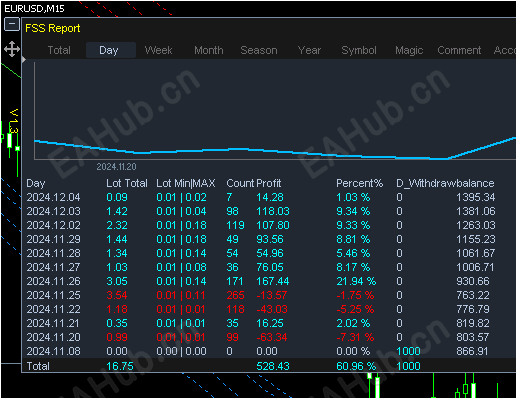Click the Total row label at bottom
The width and height of the screenshot is (516, 398).
coord(38,366)
